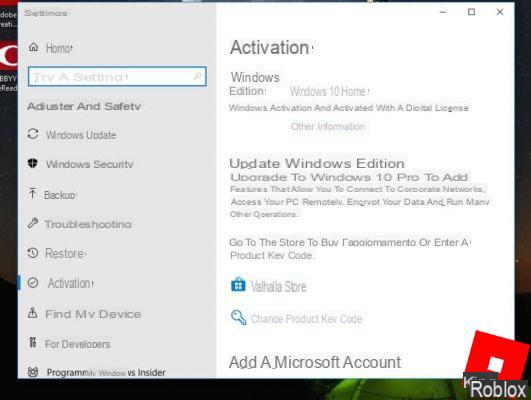Select Activation in the sidebar
The width and height of the screenshot is (531, 400).
[x=71, y=283]
